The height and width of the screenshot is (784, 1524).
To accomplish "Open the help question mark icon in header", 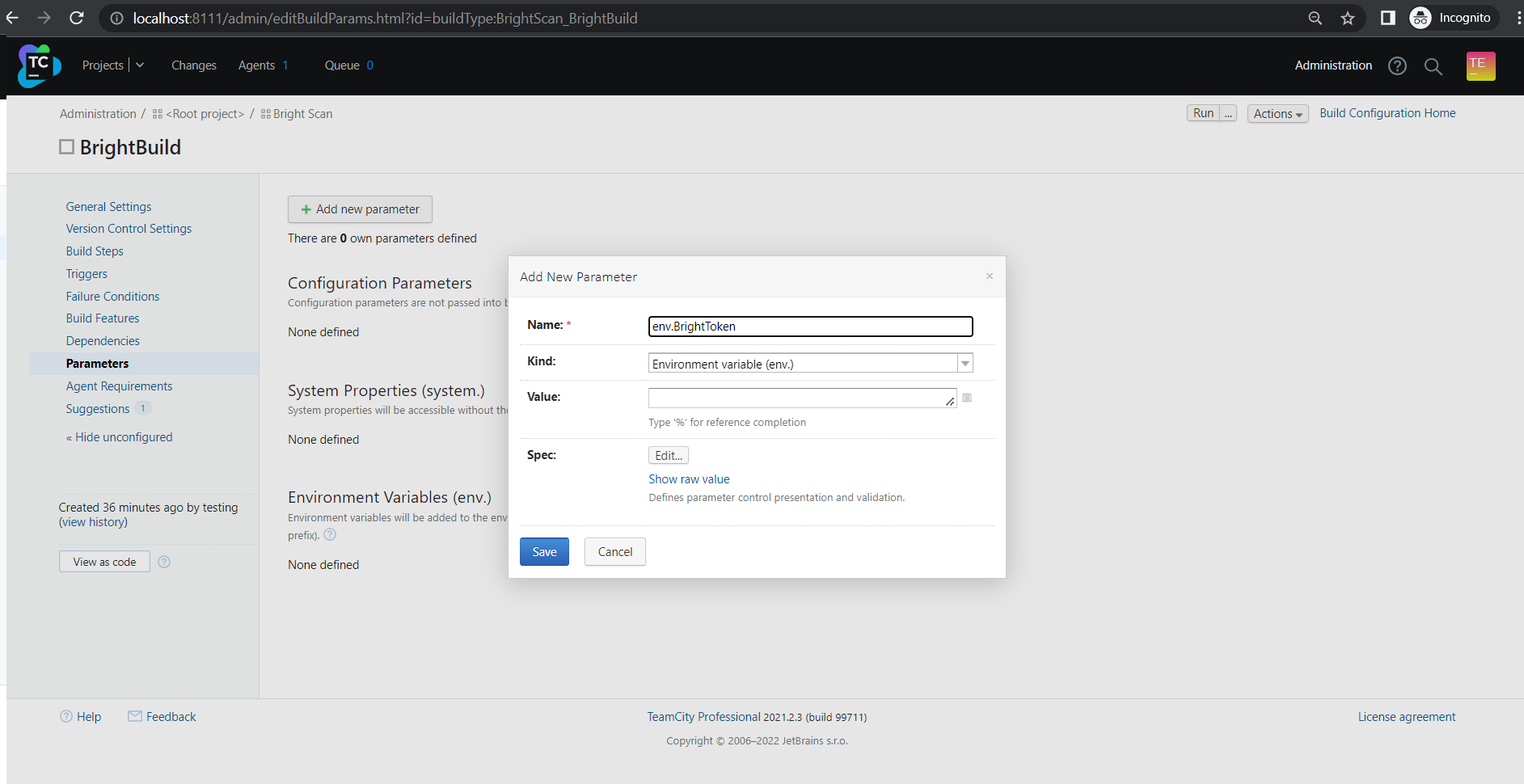I will (1397, 66).
